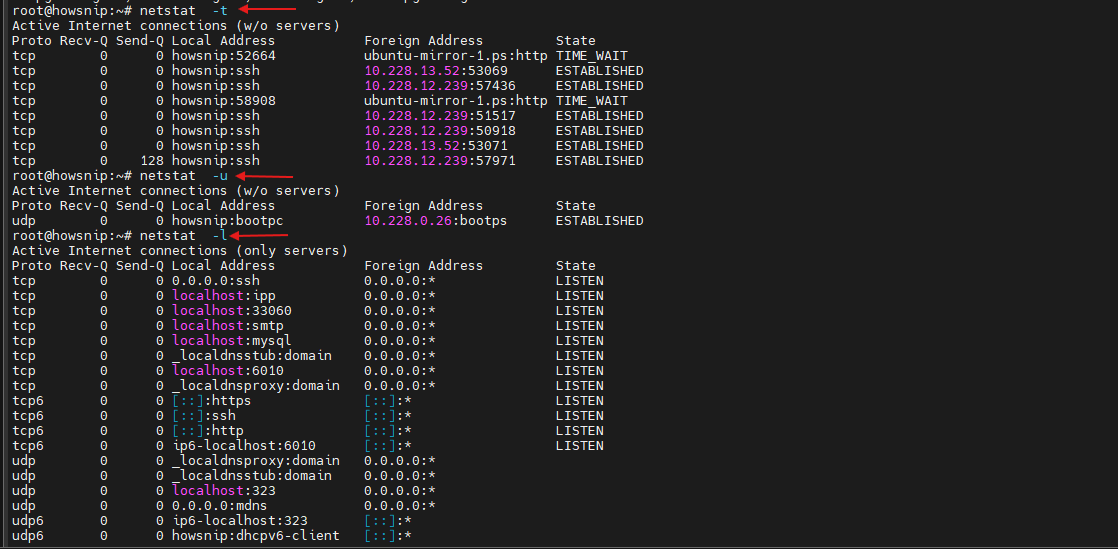This screenshot has height=549, width=1118.
Task: Click 'localhost:mysql' entry
Action: point(232,340)
